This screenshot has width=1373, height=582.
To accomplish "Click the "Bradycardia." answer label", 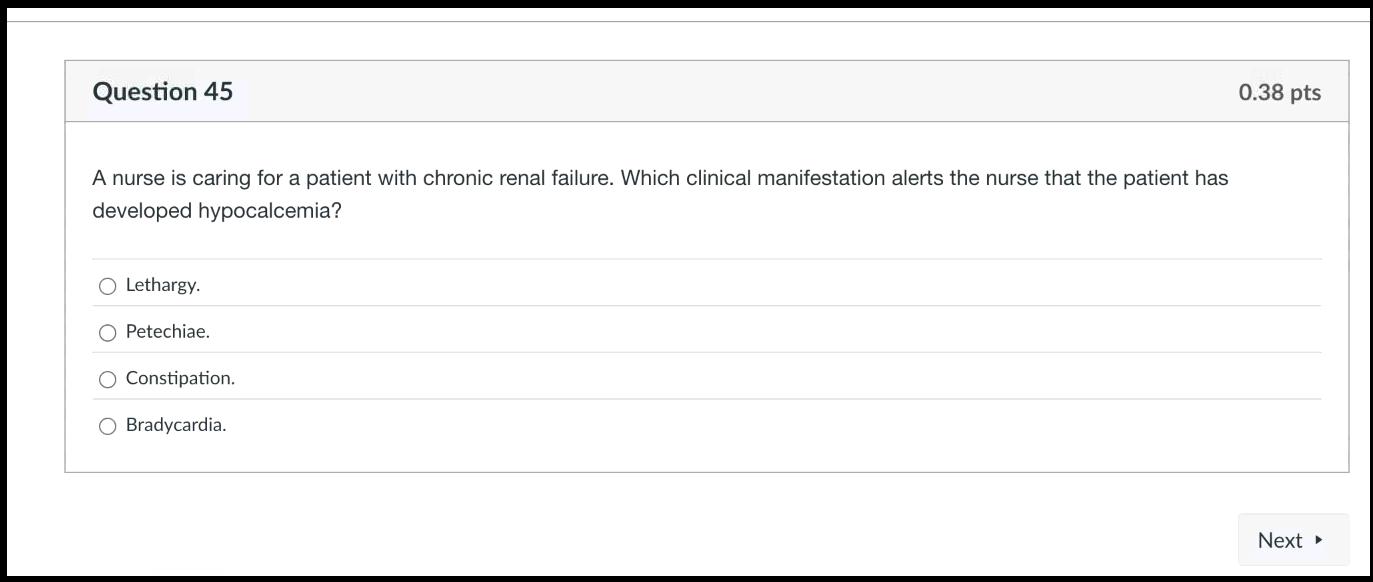I will coord(176,425).
